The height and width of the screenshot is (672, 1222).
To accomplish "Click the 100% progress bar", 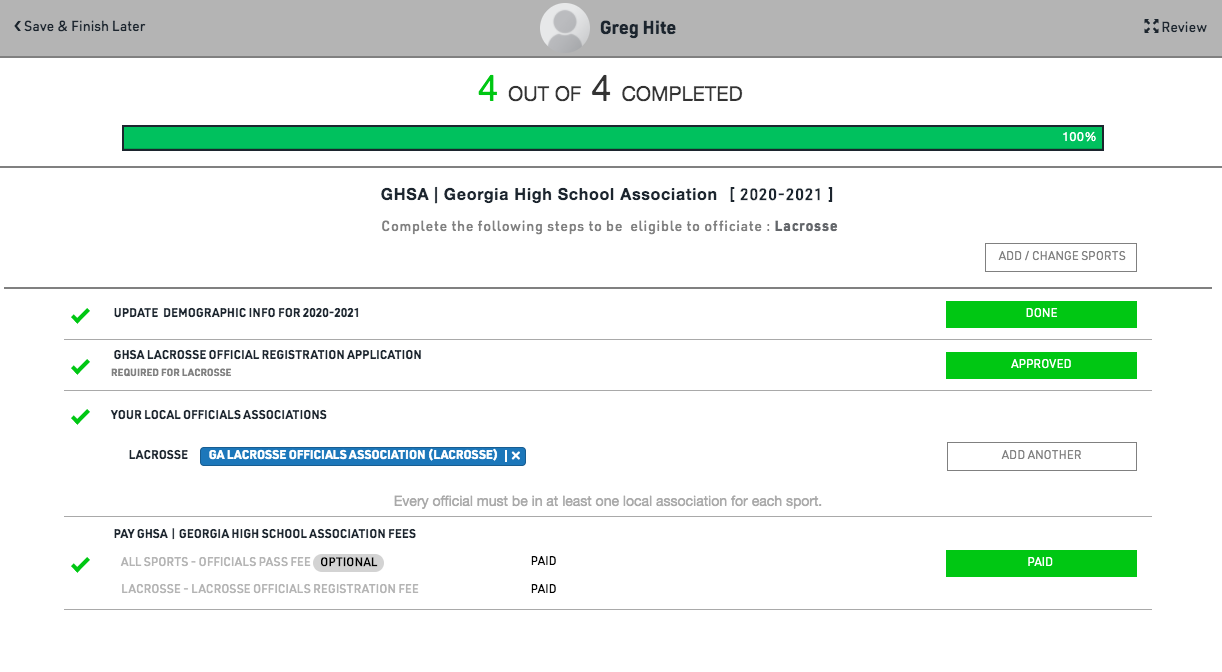I will click(x=613, y=138).
